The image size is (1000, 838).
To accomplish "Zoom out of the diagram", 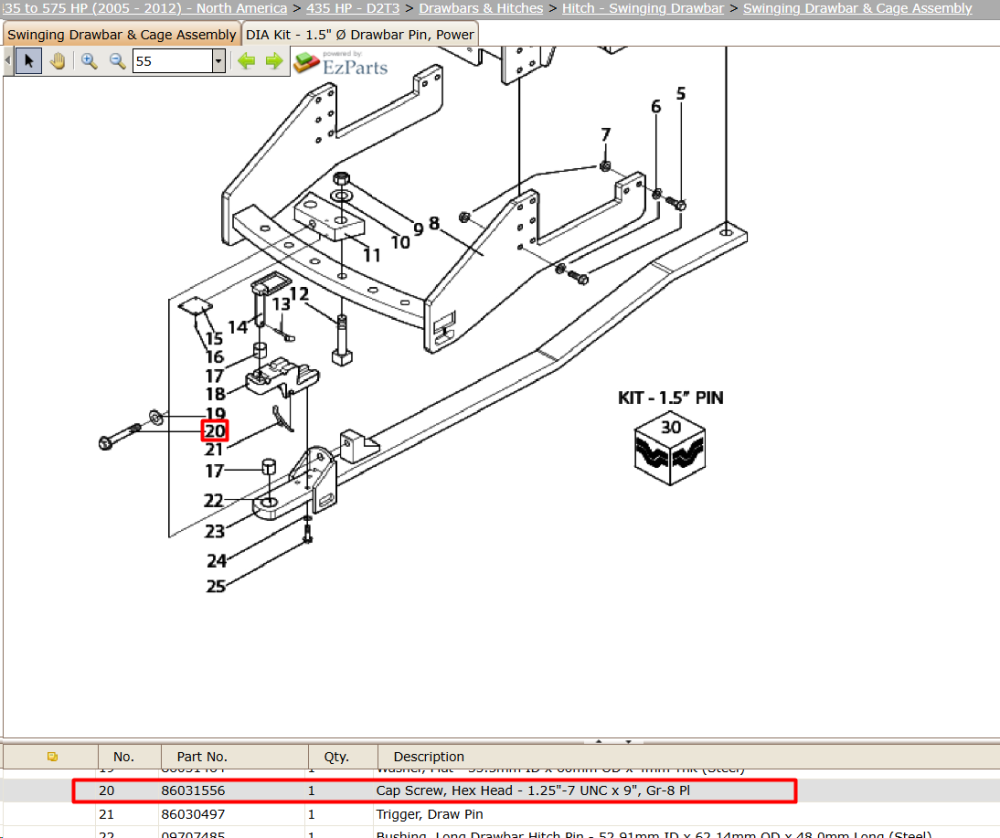I will pos(117,61).
